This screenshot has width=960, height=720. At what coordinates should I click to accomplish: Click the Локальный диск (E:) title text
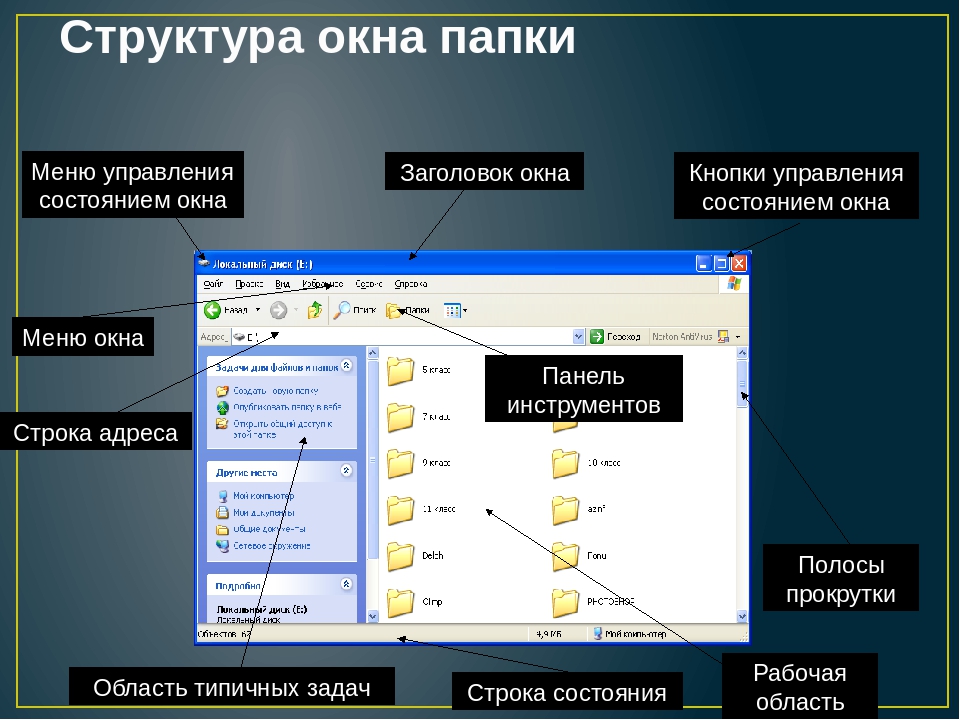pyautogui.click(x=263, y=264)
